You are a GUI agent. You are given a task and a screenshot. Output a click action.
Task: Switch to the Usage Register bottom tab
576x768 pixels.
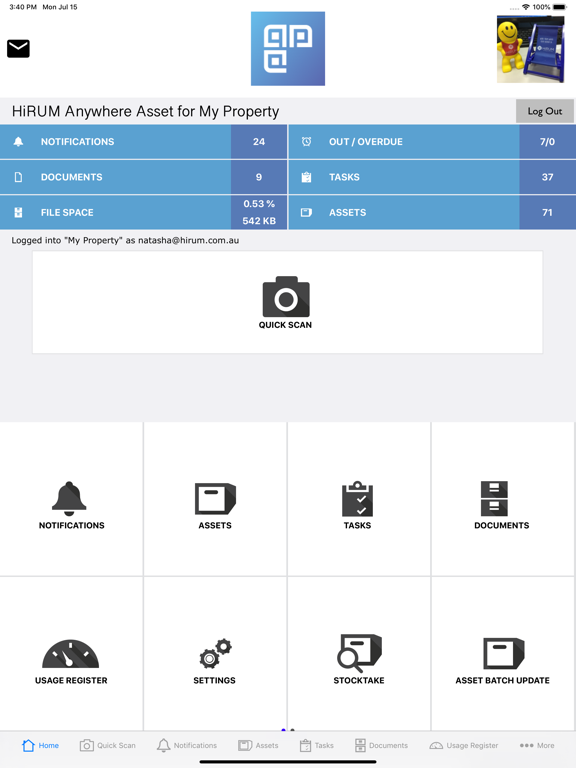tap(464, 745)
